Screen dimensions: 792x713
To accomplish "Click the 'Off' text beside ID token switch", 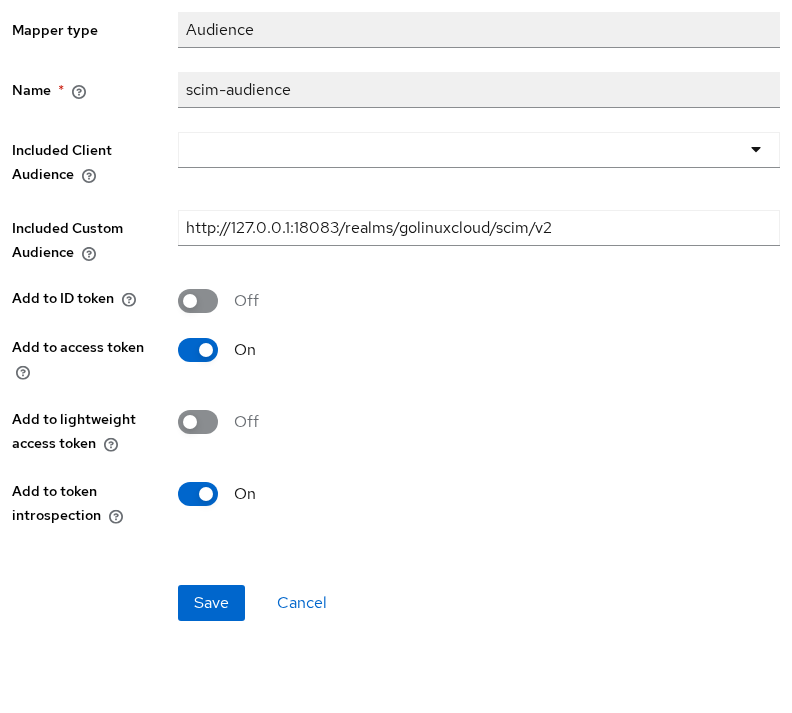I will (x=246, y=300).
